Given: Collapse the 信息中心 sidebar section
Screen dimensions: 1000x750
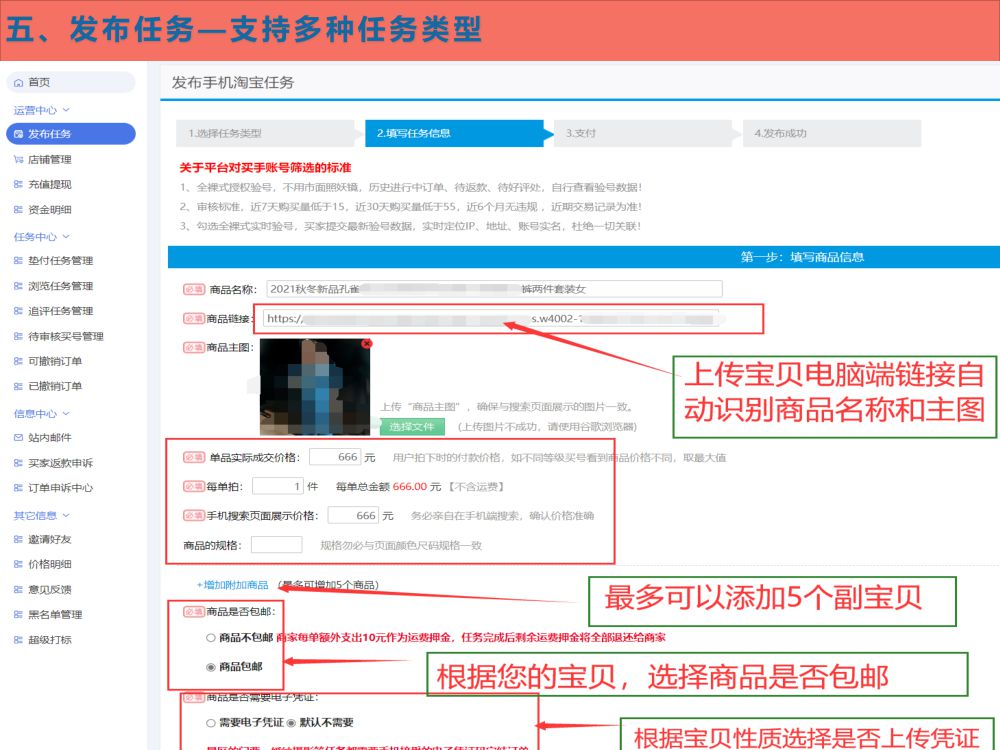Looking at the screenshot, I should pos(42,413).
